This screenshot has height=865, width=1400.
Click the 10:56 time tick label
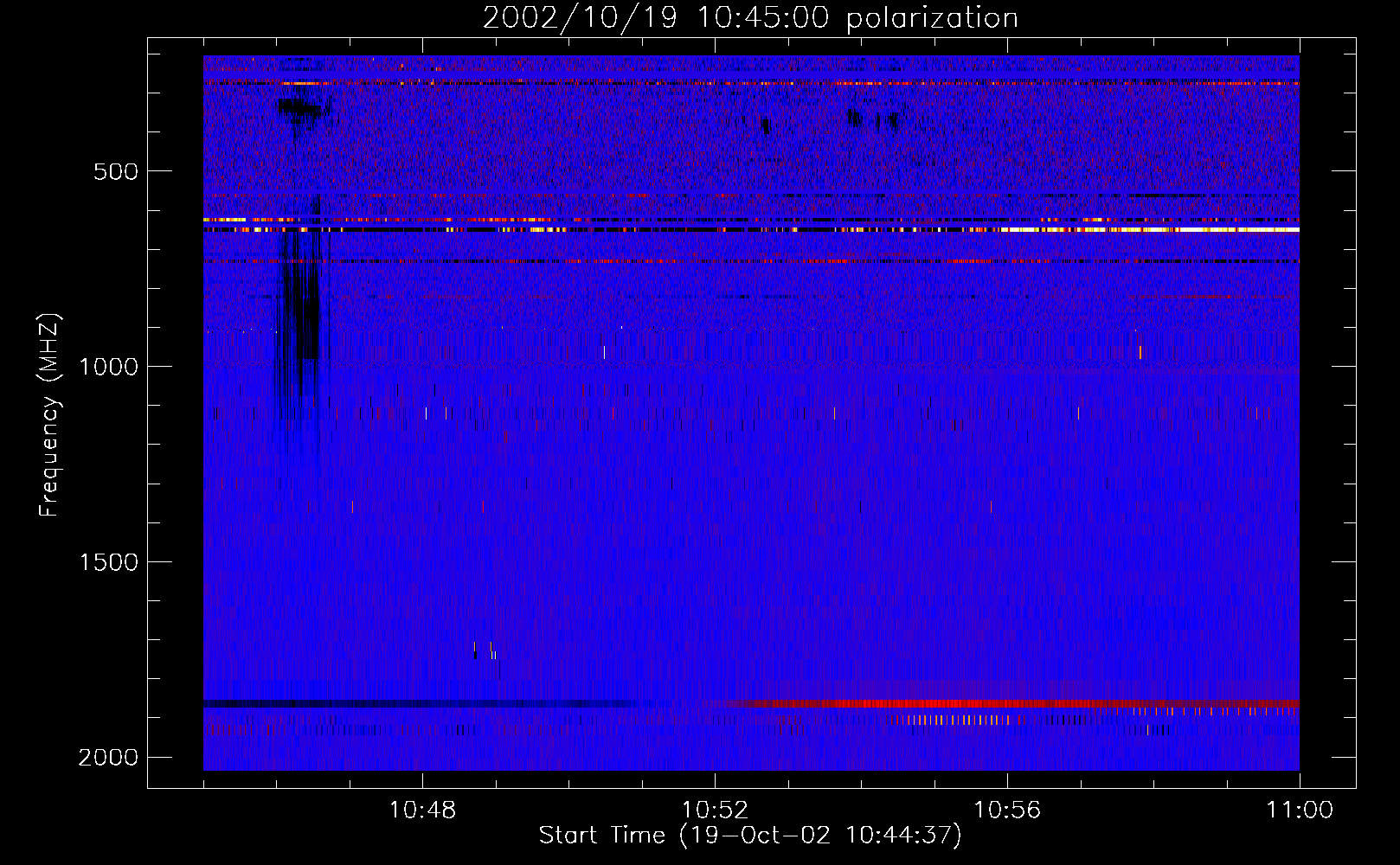coord(1007,811)
